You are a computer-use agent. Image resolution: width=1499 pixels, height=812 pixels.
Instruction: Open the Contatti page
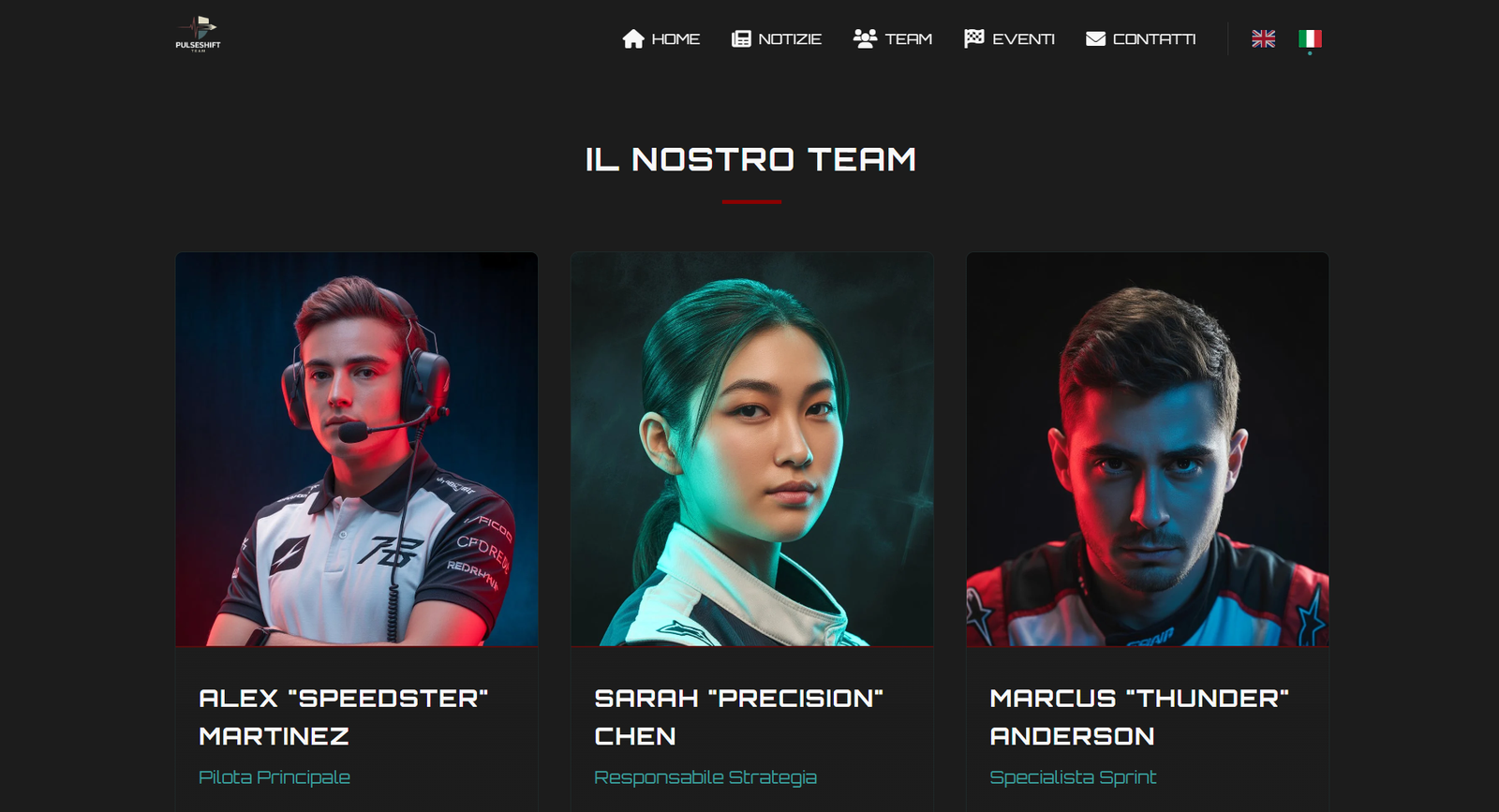(x=1141, y=38)
